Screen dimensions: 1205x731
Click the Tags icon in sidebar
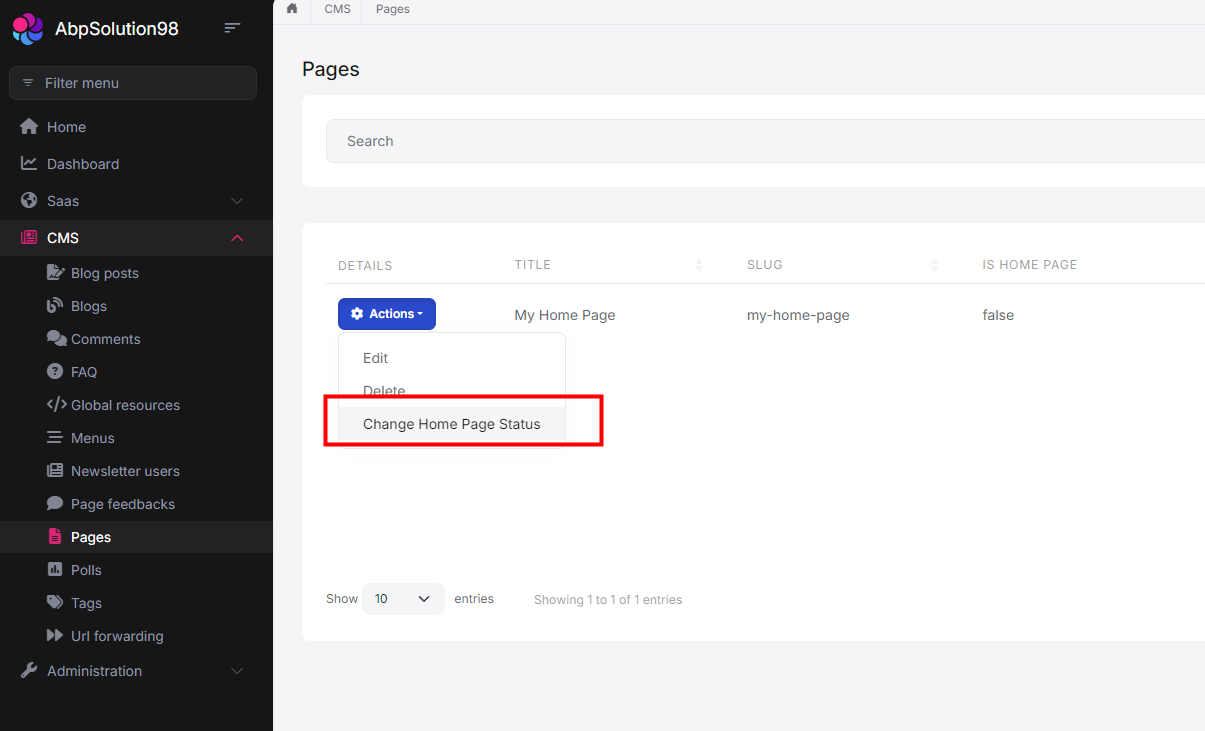click(x=56, y=603)
